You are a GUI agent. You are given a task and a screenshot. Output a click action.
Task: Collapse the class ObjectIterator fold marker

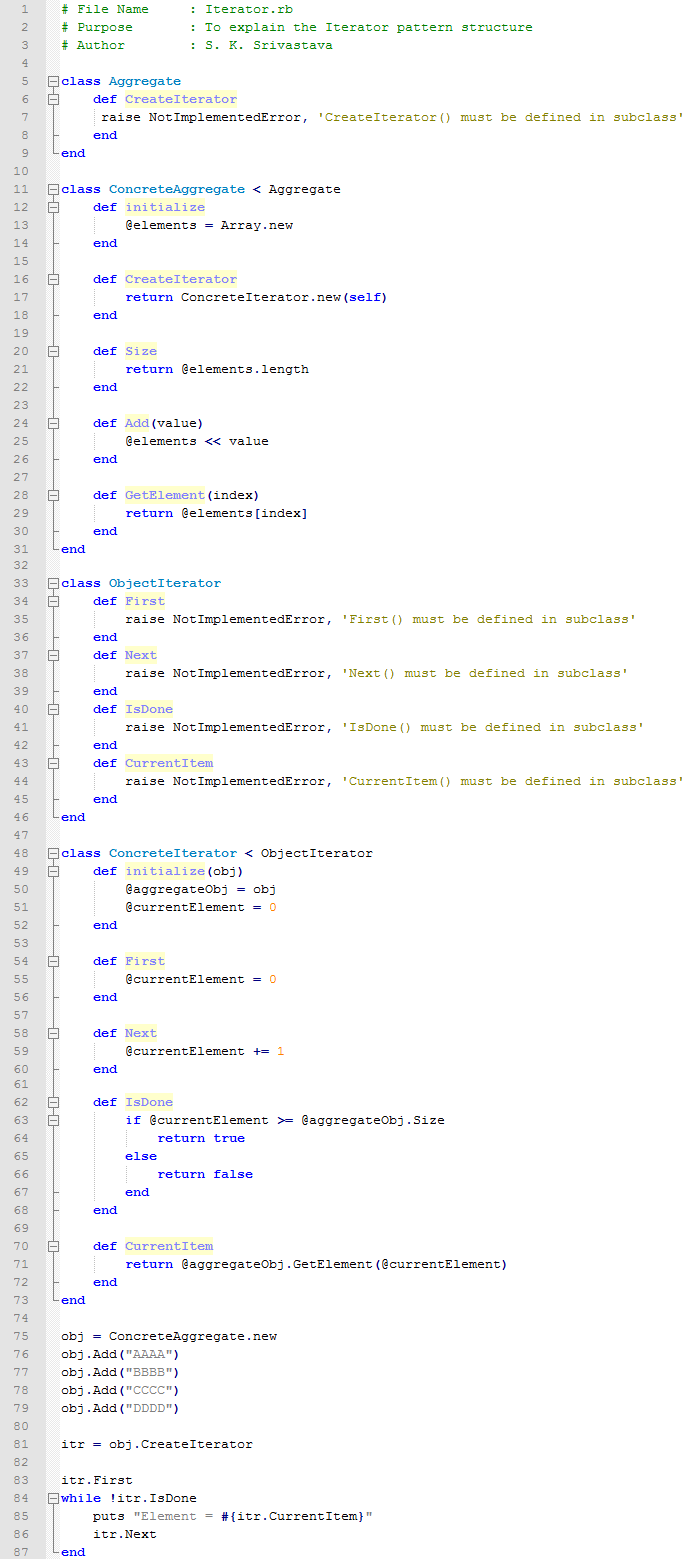pyautogui.click(x=52, y=584)
